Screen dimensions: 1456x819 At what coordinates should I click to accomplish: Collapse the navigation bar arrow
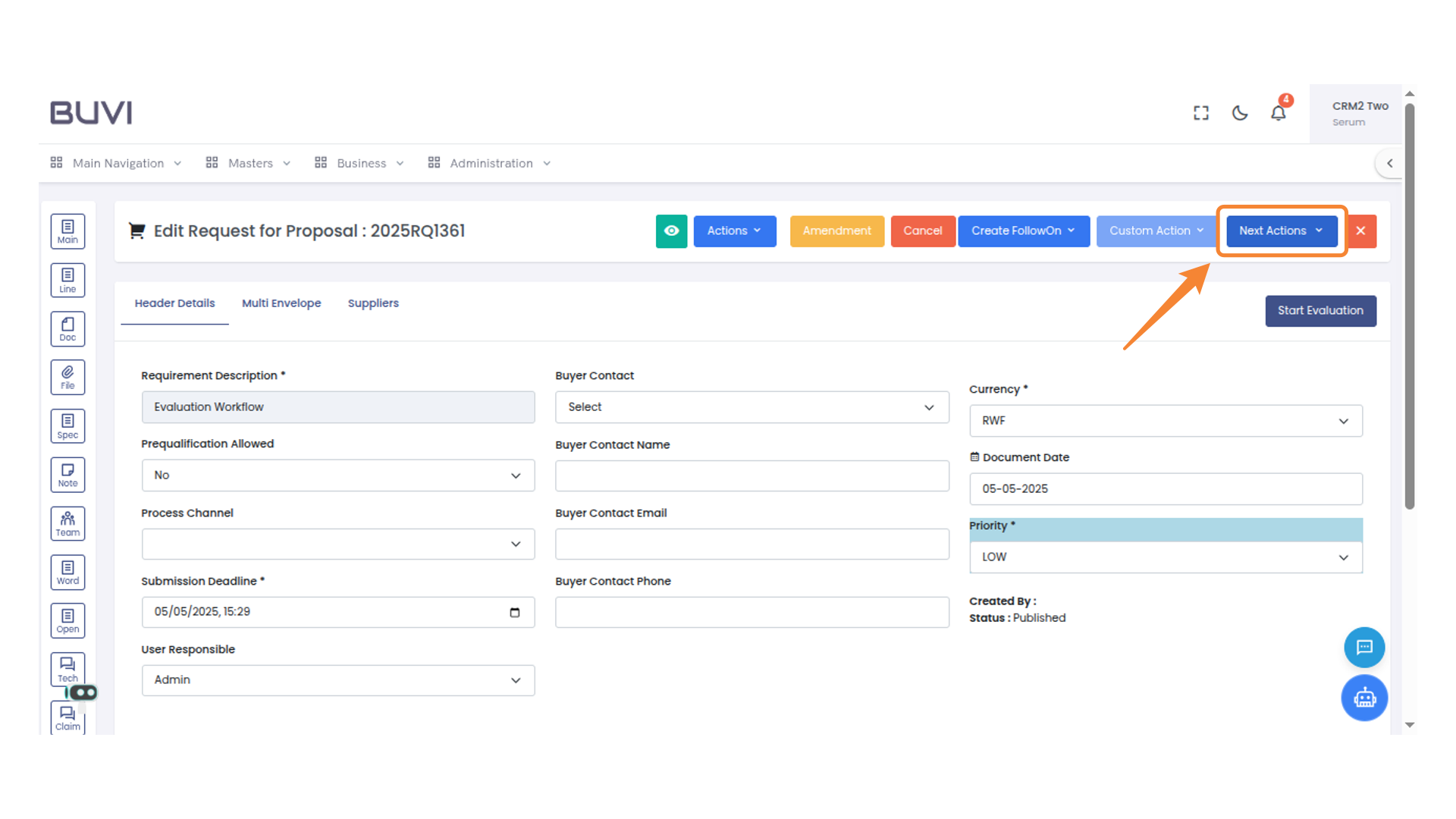[1389, 163]
